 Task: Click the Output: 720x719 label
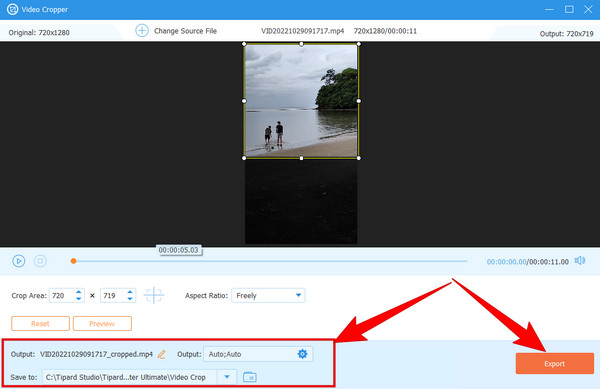(566, 34)
